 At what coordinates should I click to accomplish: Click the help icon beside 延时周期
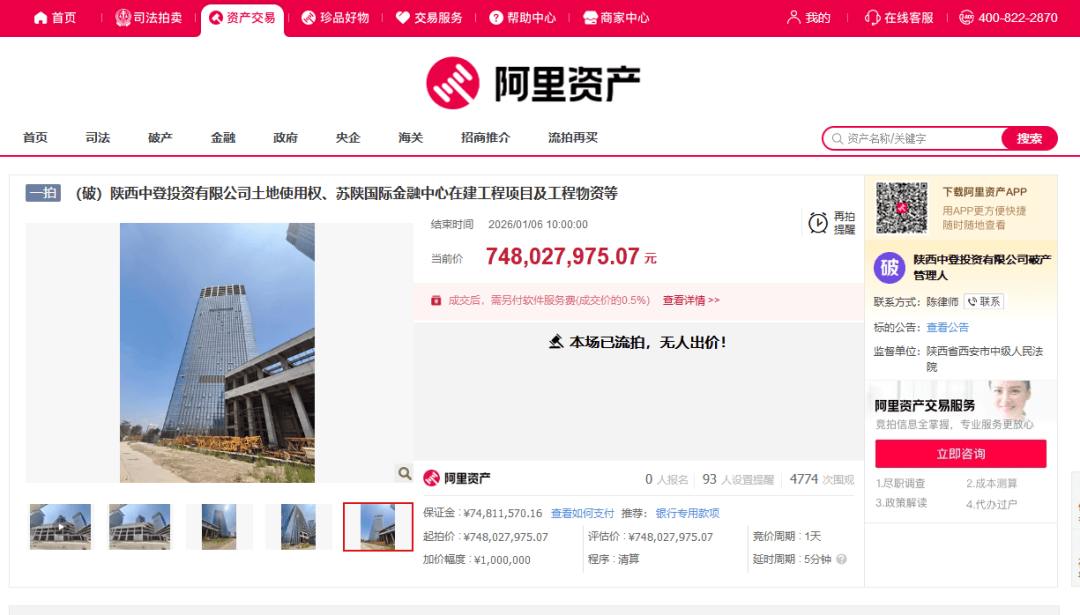tap(842, 560)
